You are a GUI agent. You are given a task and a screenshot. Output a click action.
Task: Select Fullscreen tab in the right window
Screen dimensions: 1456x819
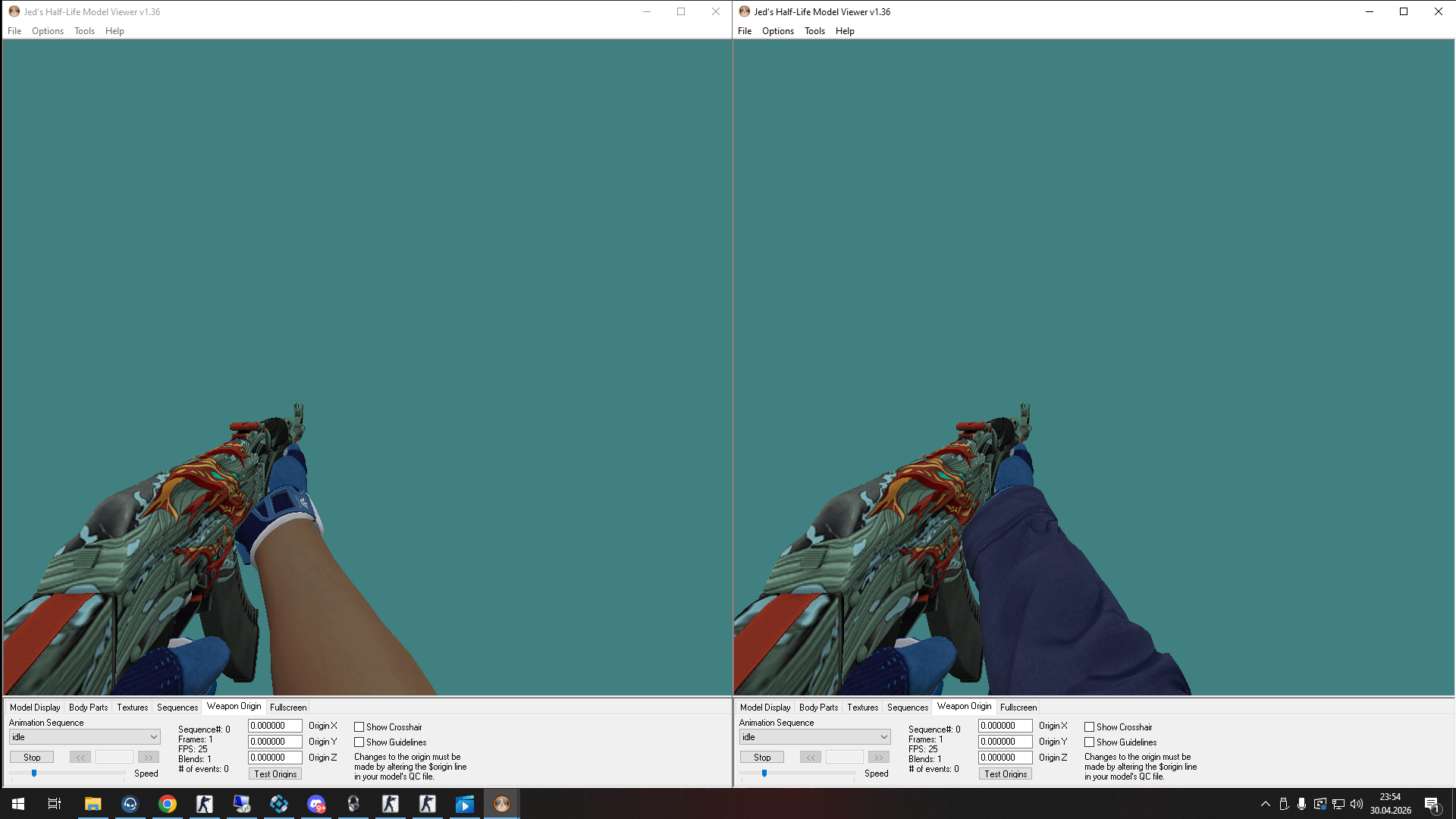point(1018,708)
